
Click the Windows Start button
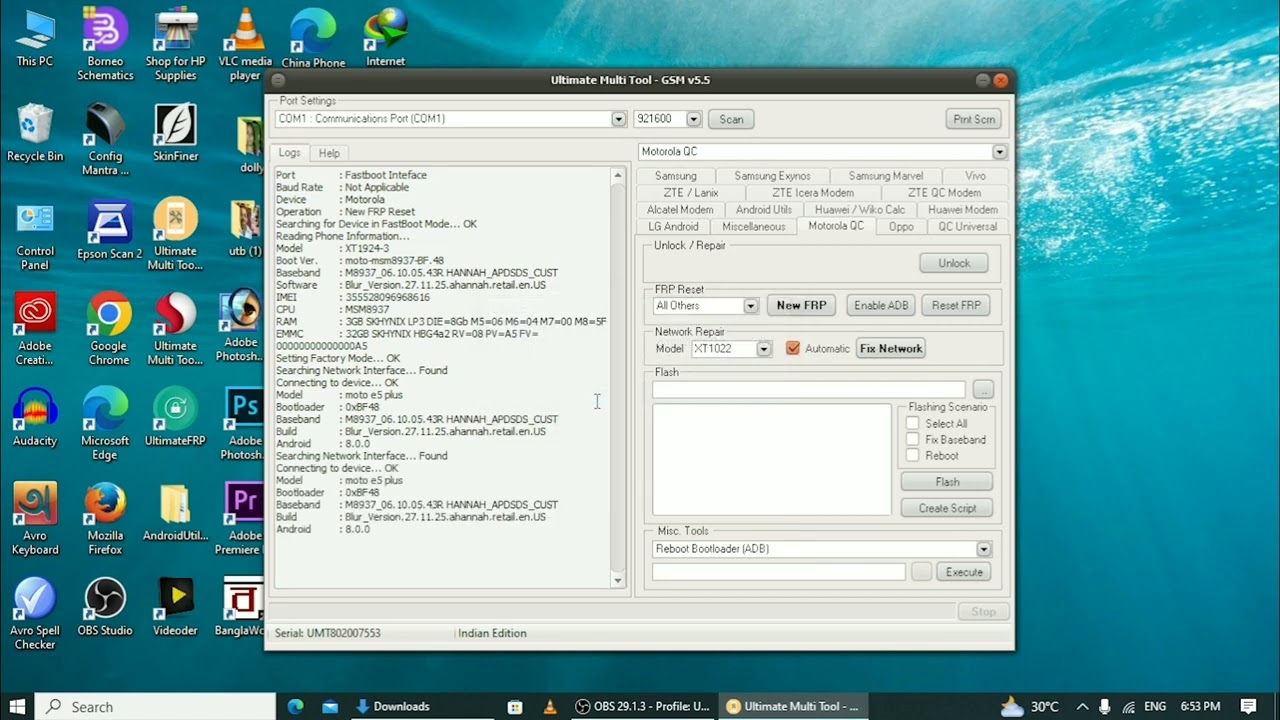[17, 706]
